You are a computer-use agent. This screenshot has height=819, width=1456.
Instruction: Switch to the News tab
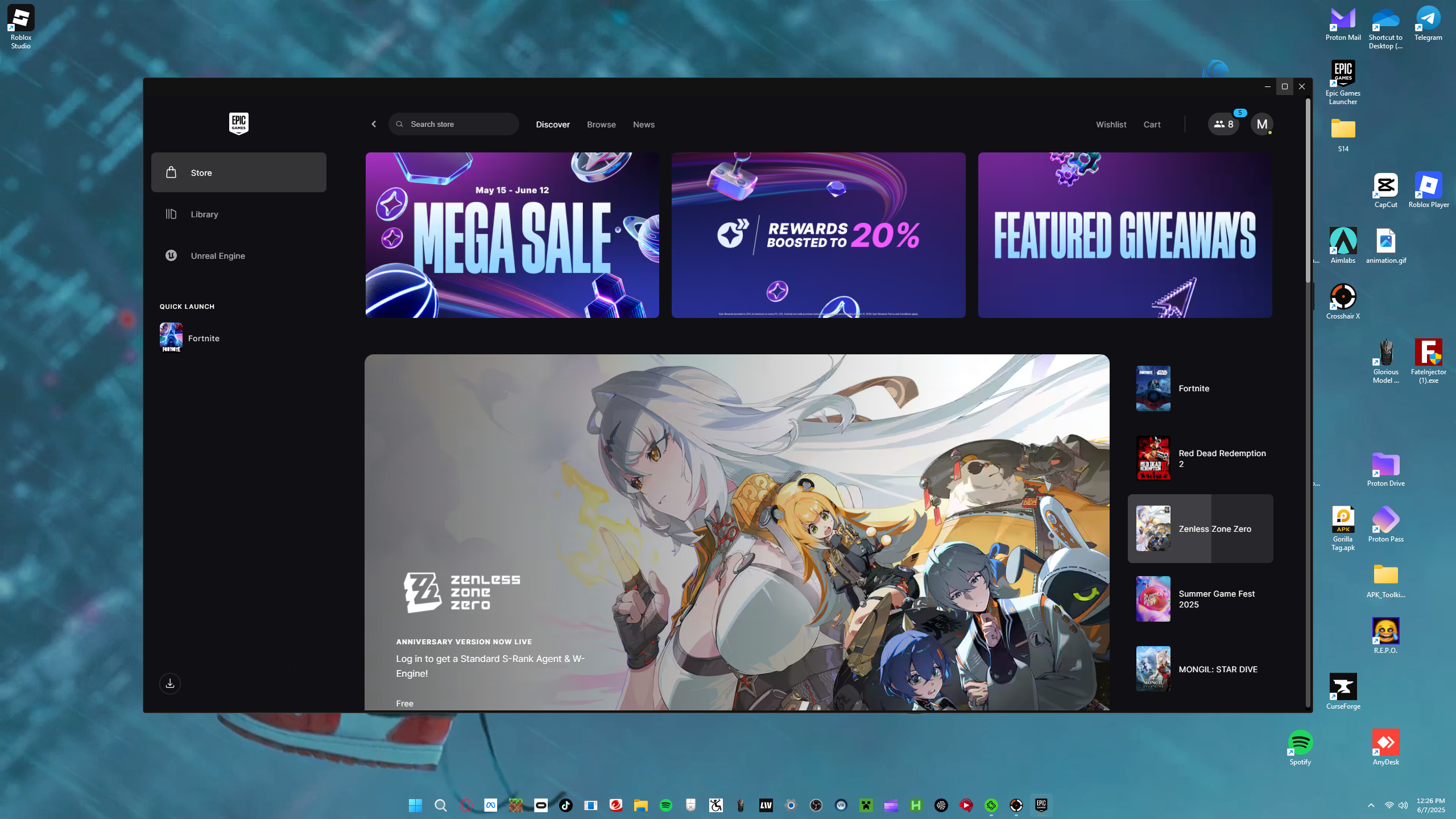click(643, 125)
